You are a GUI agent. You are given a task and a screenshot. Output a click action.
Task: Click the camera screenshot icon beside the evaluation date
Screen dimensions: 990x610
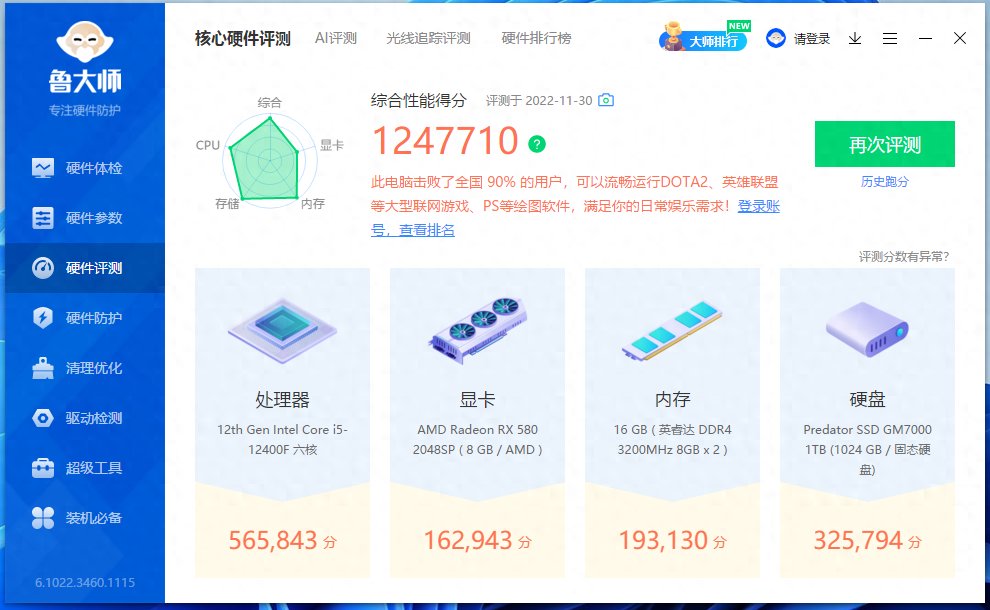coord(606,101)
